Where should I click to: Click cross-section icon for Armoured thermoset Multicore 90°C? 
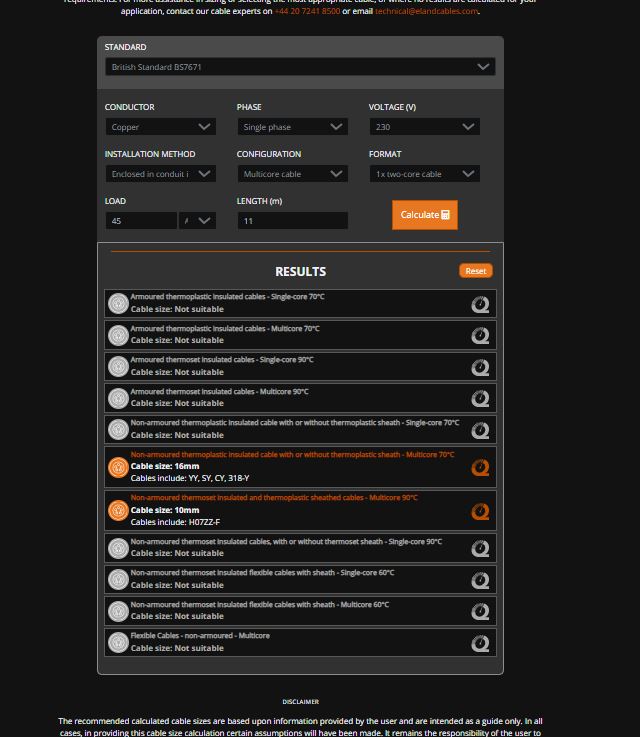118,398
